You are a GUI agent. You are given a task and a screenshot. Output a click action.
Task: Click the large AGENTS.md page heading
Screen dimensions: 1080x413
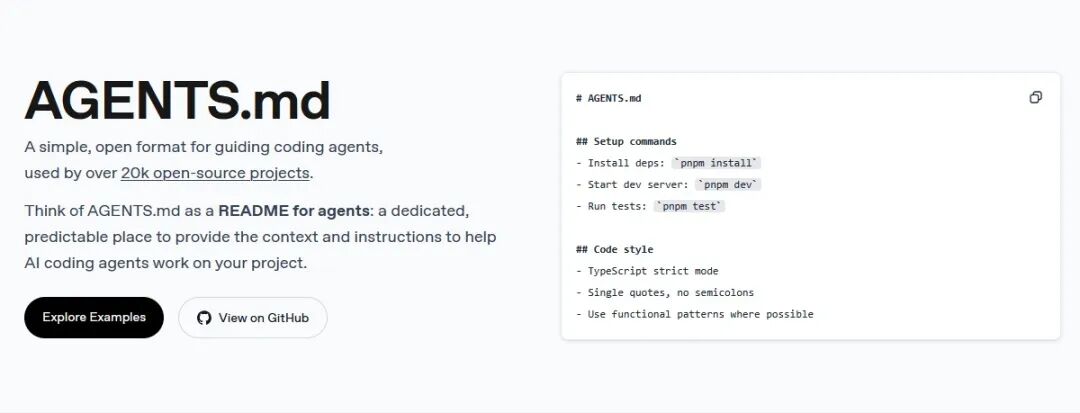click(x=177, y=100)
